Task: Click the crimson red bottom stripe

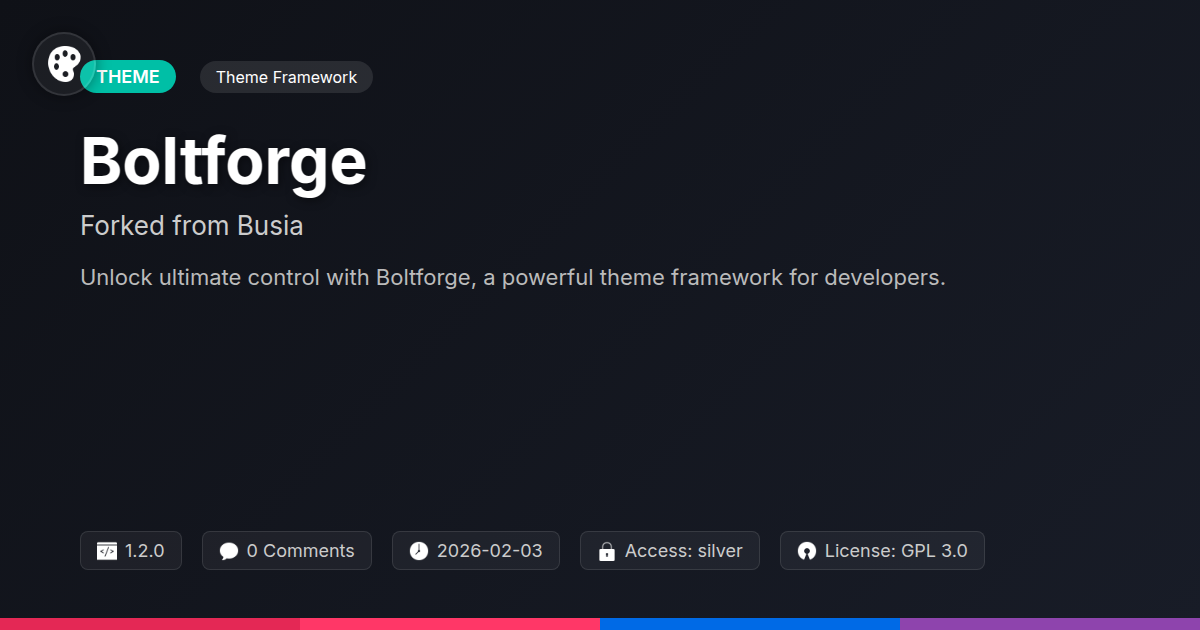Action: click(150, 624)
